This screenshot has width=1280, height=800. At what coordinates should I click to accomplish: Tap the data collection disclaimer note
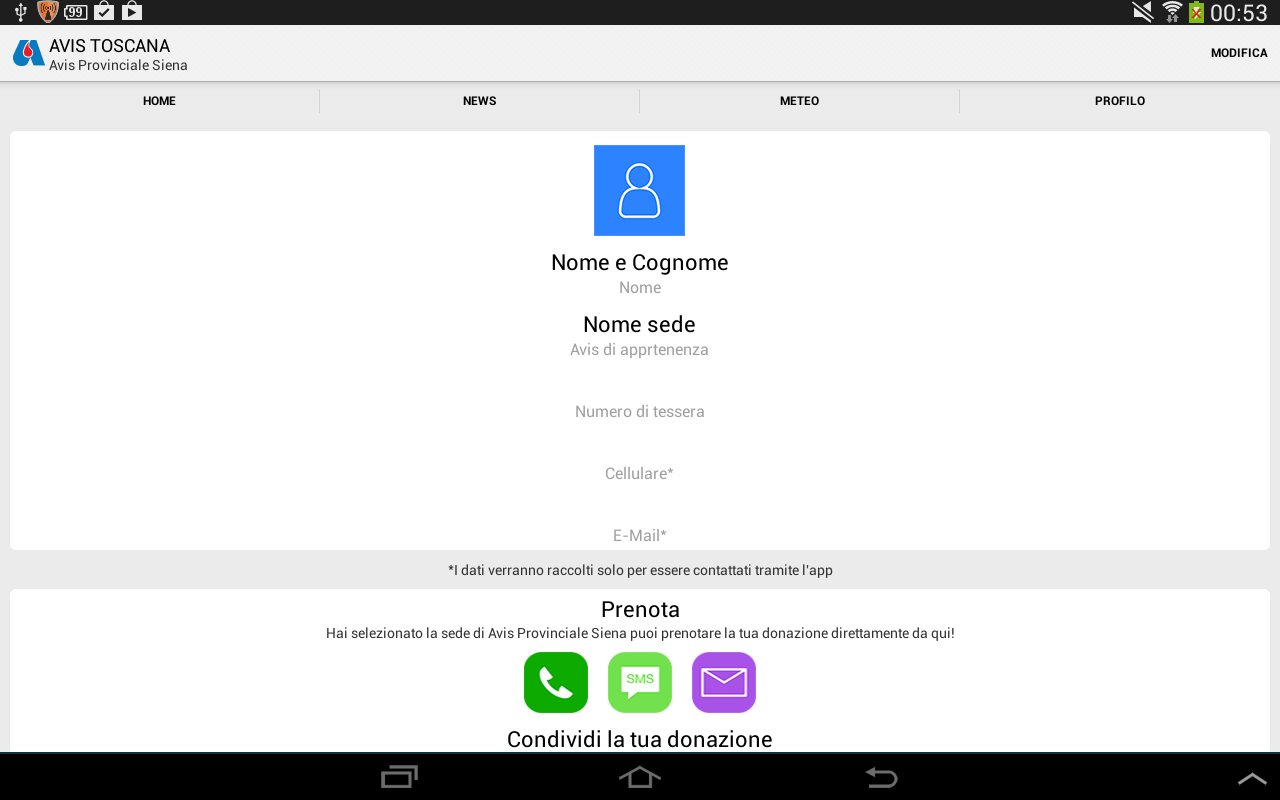pyautogui.click(x=640, y=570)
